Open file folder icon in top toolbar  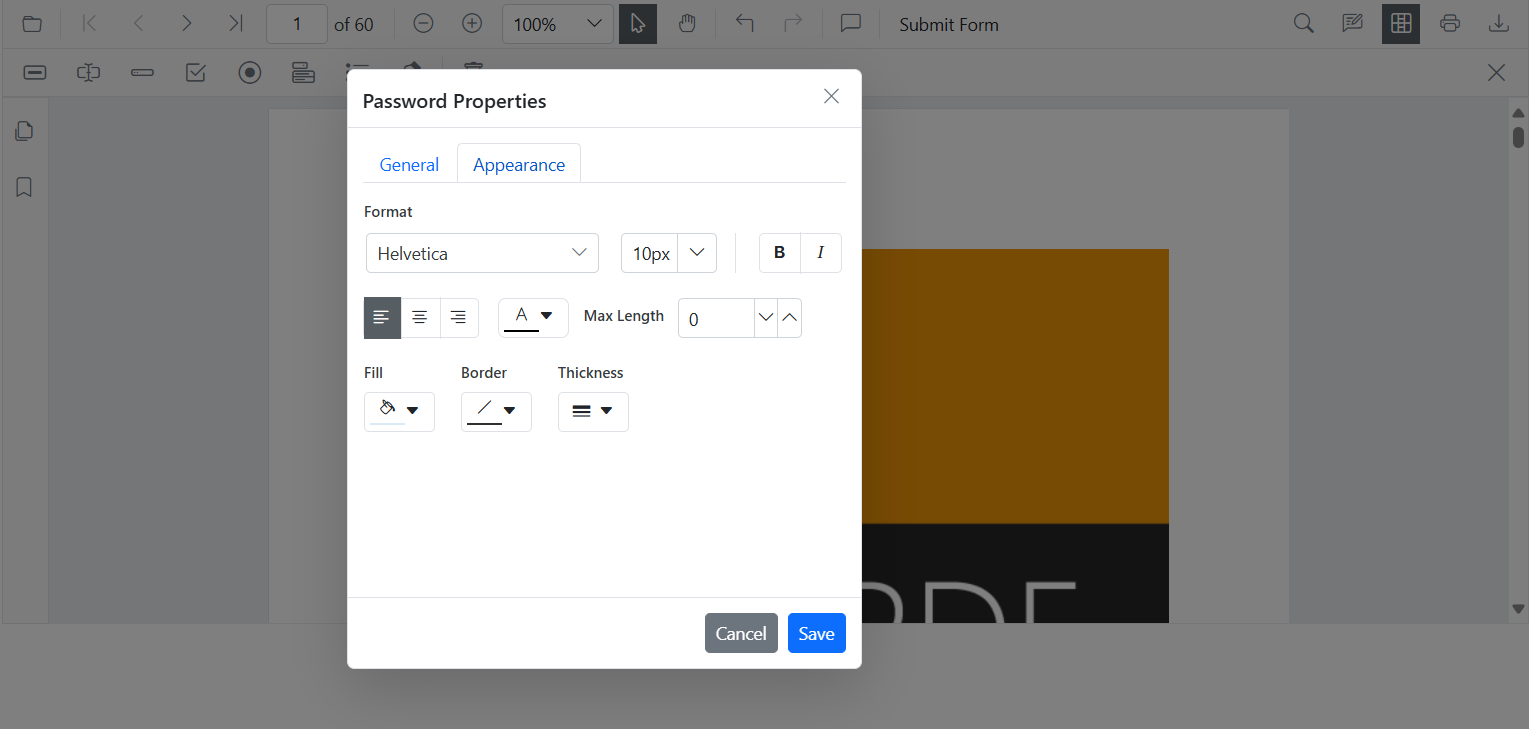[32, 24]
